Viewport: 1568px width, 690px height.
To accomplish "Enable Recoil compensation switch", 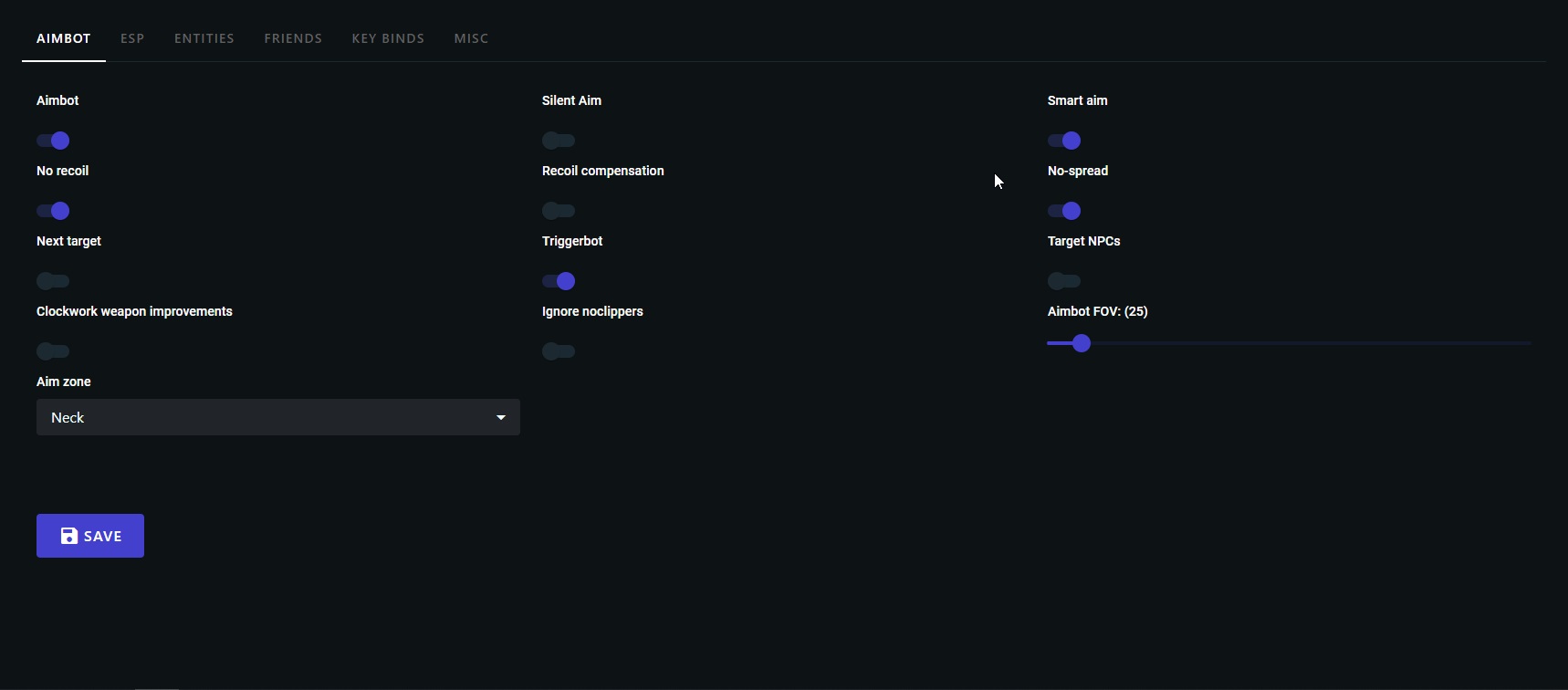I will pos(559,211).
